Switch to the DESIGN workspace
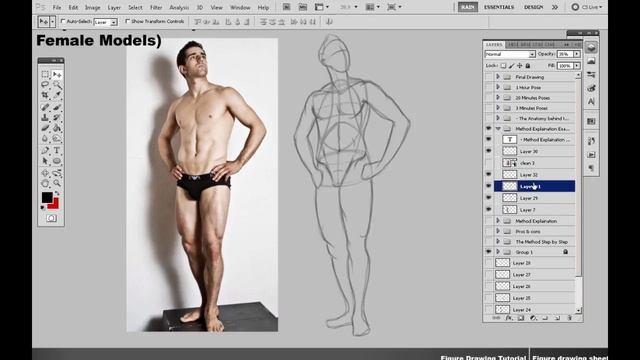The width and height of the screenshot is (640, 360). (533, 7)
